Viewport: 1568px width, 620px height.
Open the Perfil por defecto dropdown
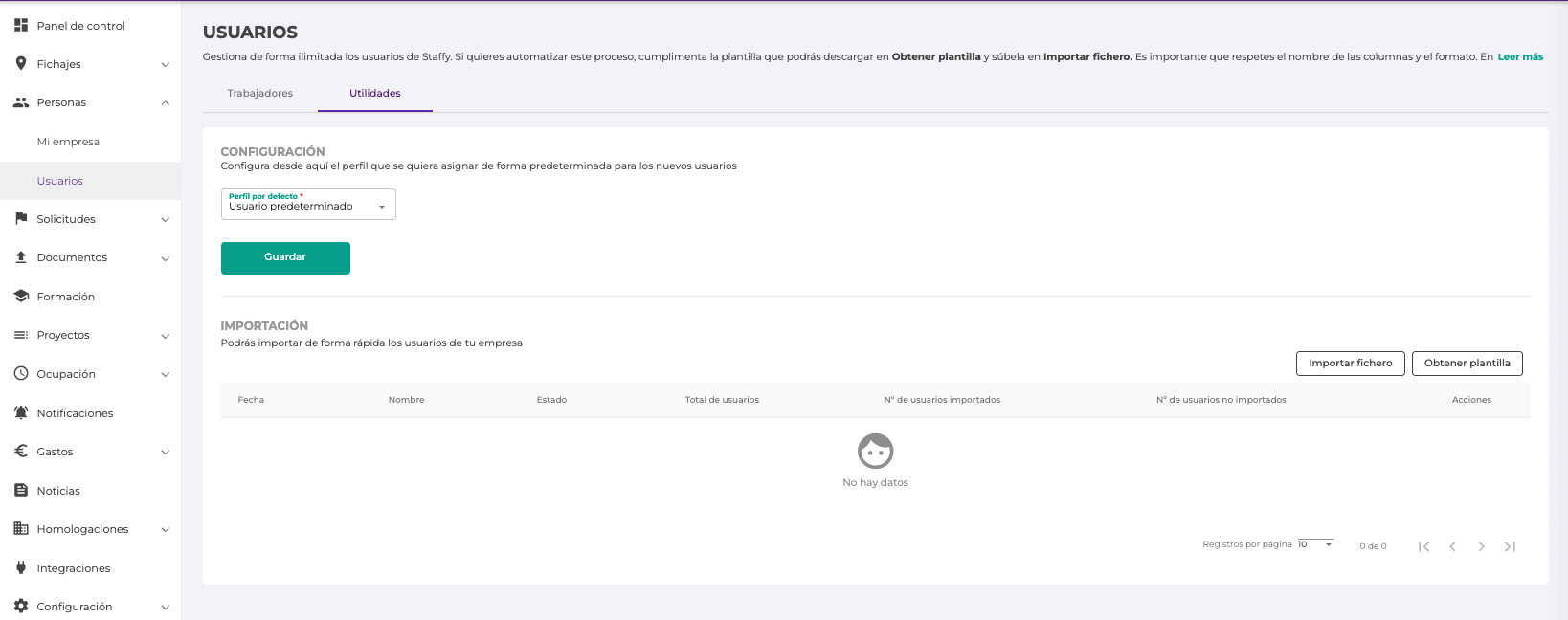tap(308, 205)
